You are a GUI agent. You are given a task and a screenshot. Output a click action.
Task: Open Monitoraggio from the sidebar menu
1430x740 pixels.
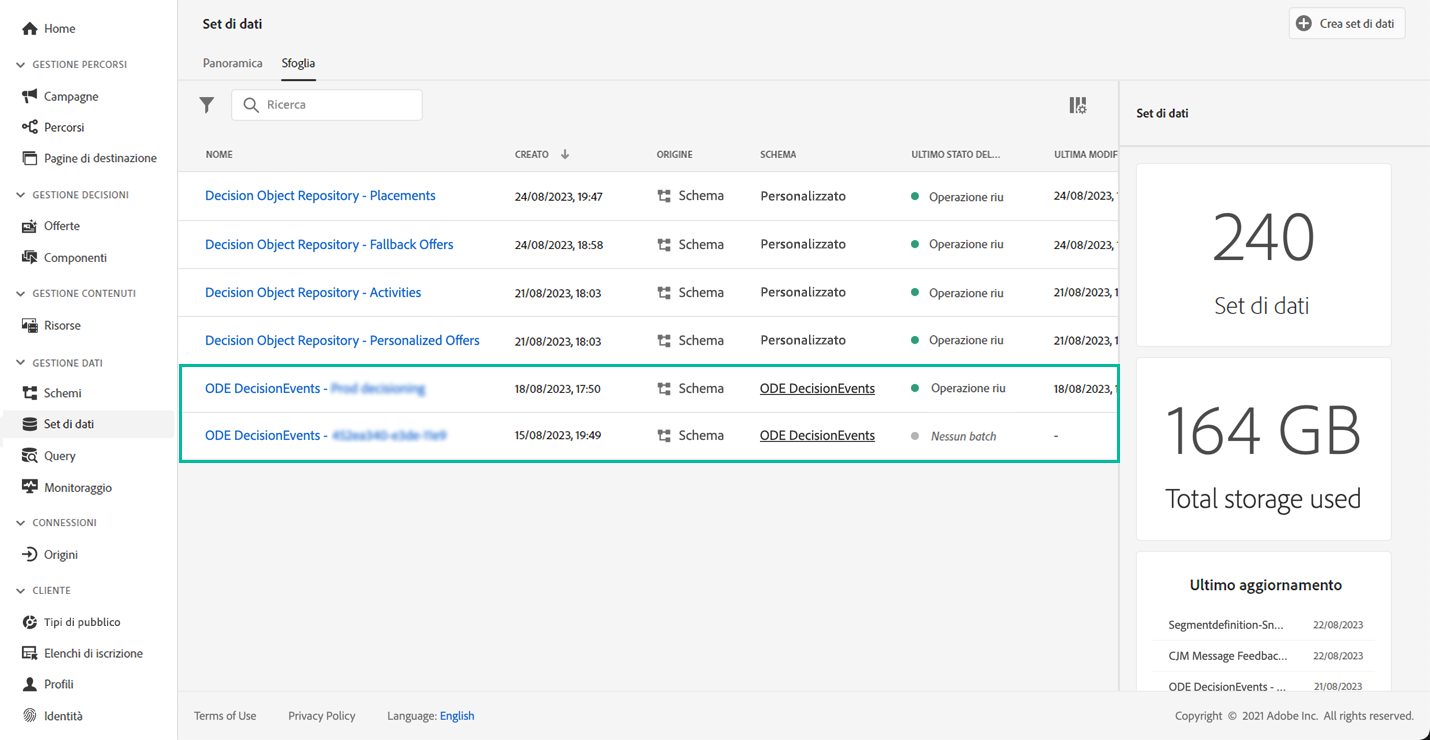pyautogui.click(x=78, y=487)
